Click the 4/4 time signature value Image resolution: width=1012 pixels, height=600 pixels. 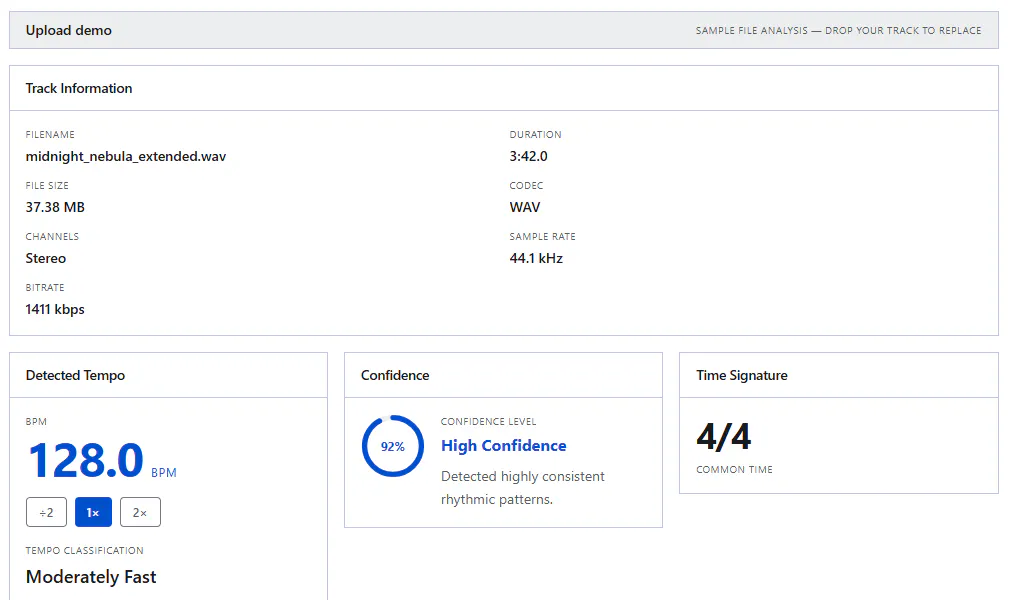(x=724, y=437)
